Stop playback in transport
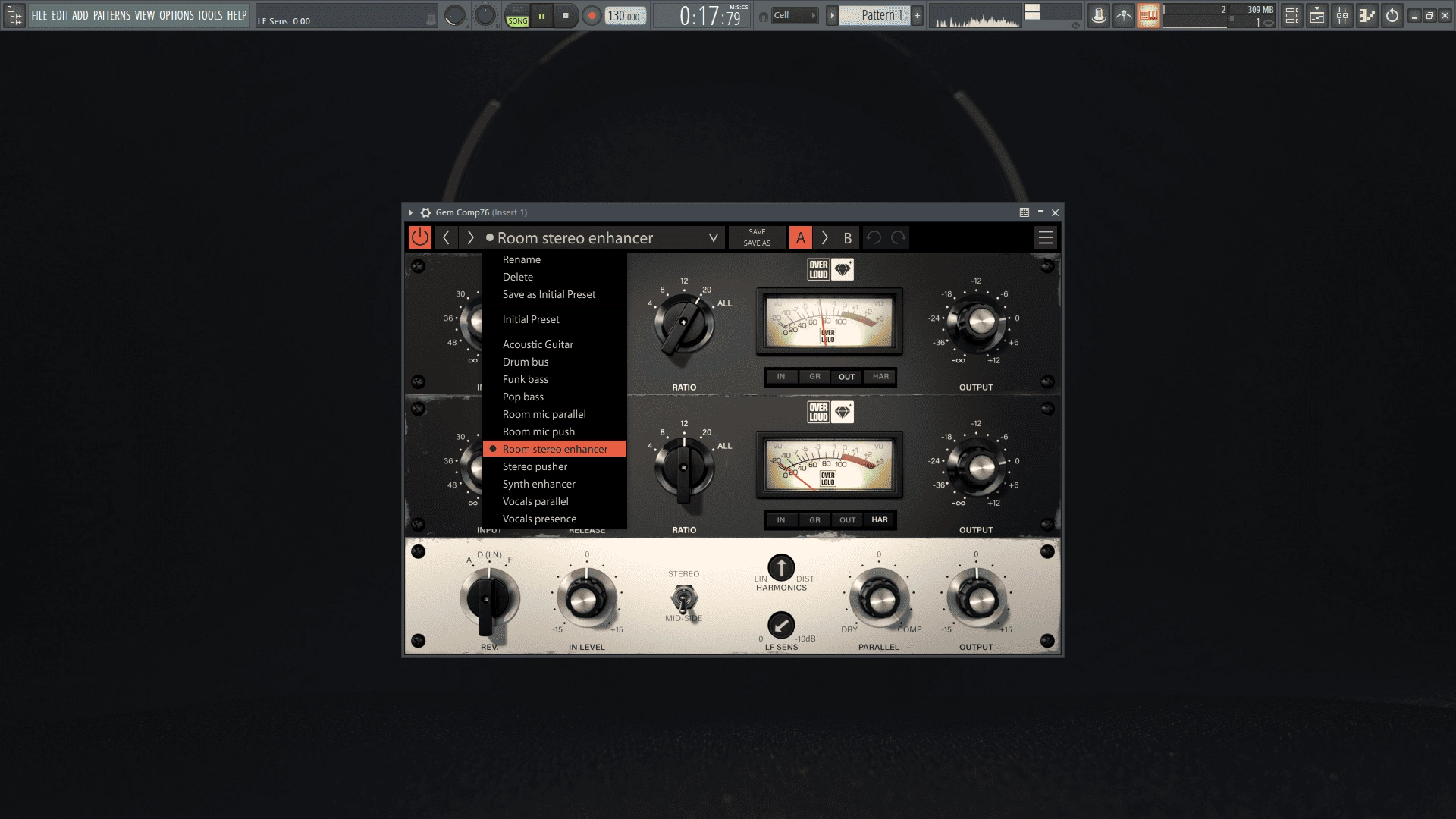1456x819 pixels. point(565,16)
